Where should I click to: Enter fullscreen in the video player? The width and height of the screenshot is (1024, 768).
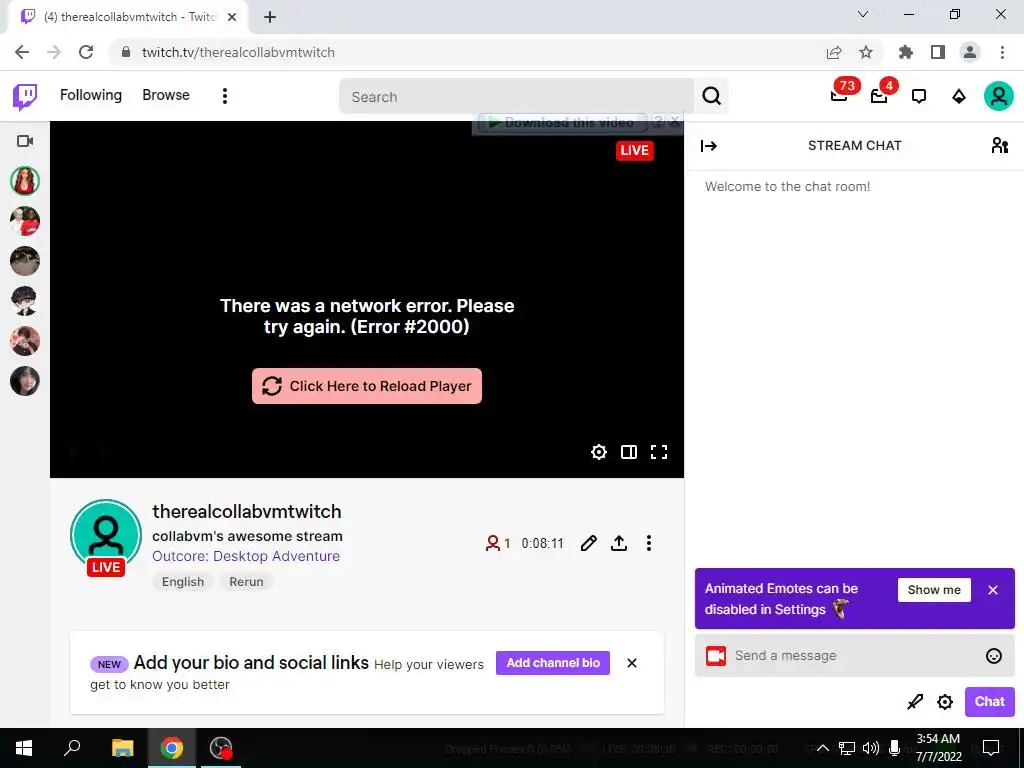click(x=659, y=452)
